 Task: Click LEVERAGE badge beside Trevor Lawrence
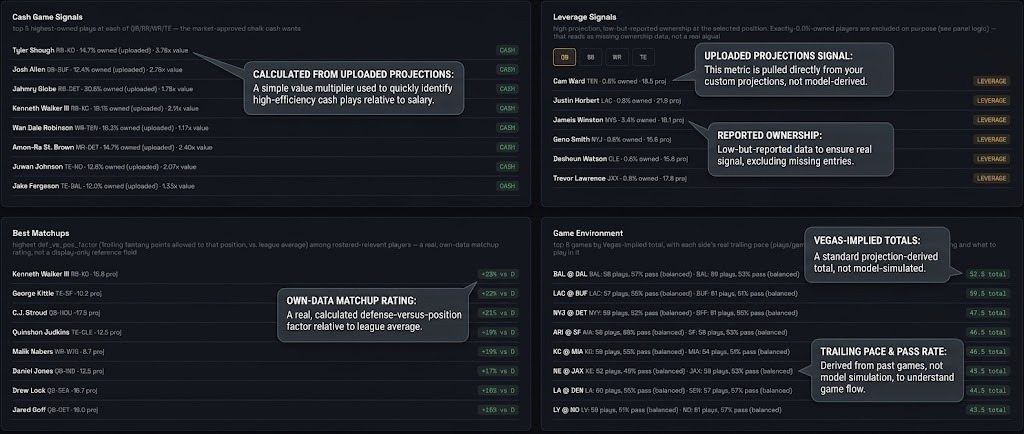991,178
